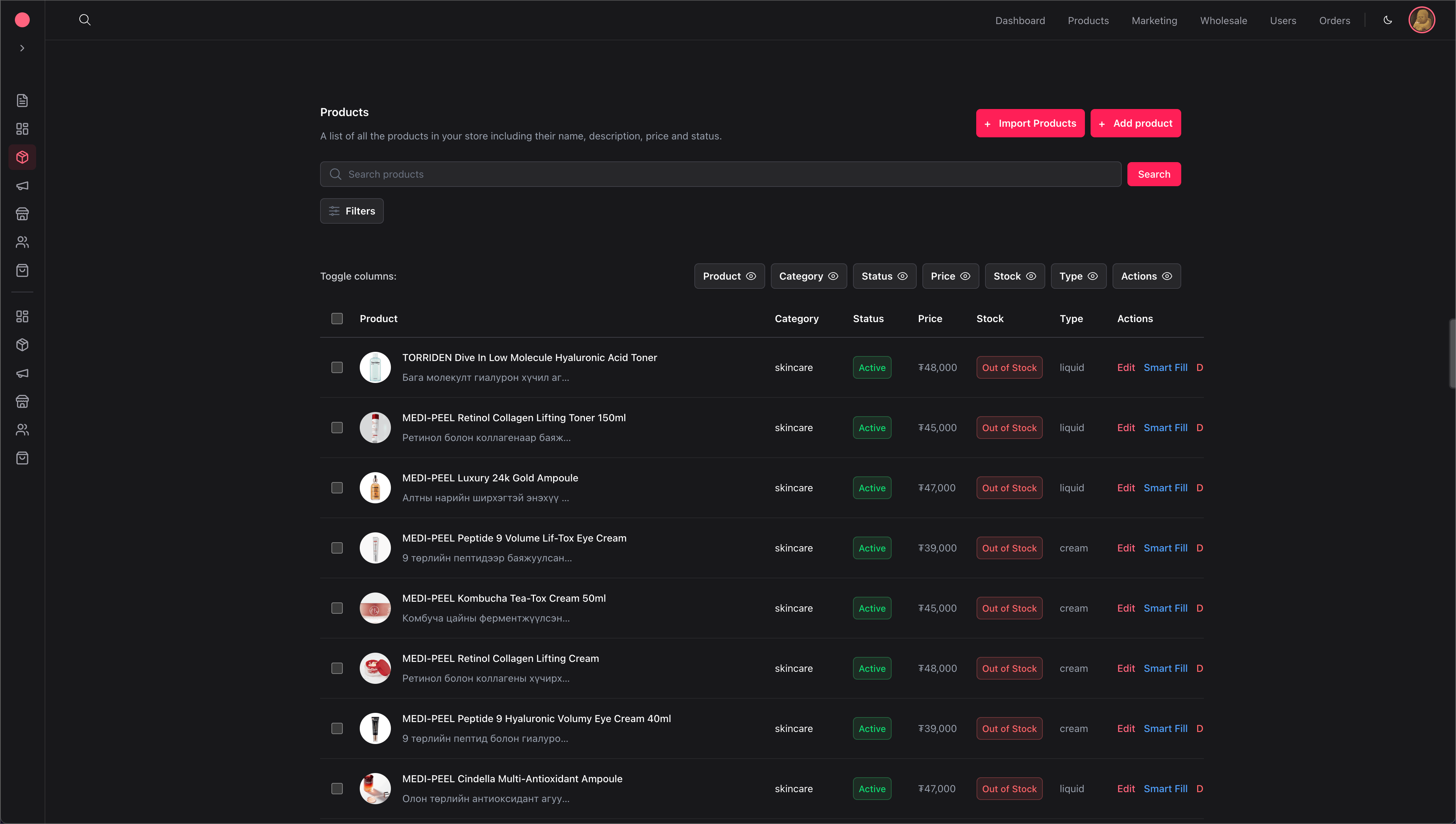This screenshot has height=824, width=1456.
Task: Open the Filters panel
Action: pos(352,211)
